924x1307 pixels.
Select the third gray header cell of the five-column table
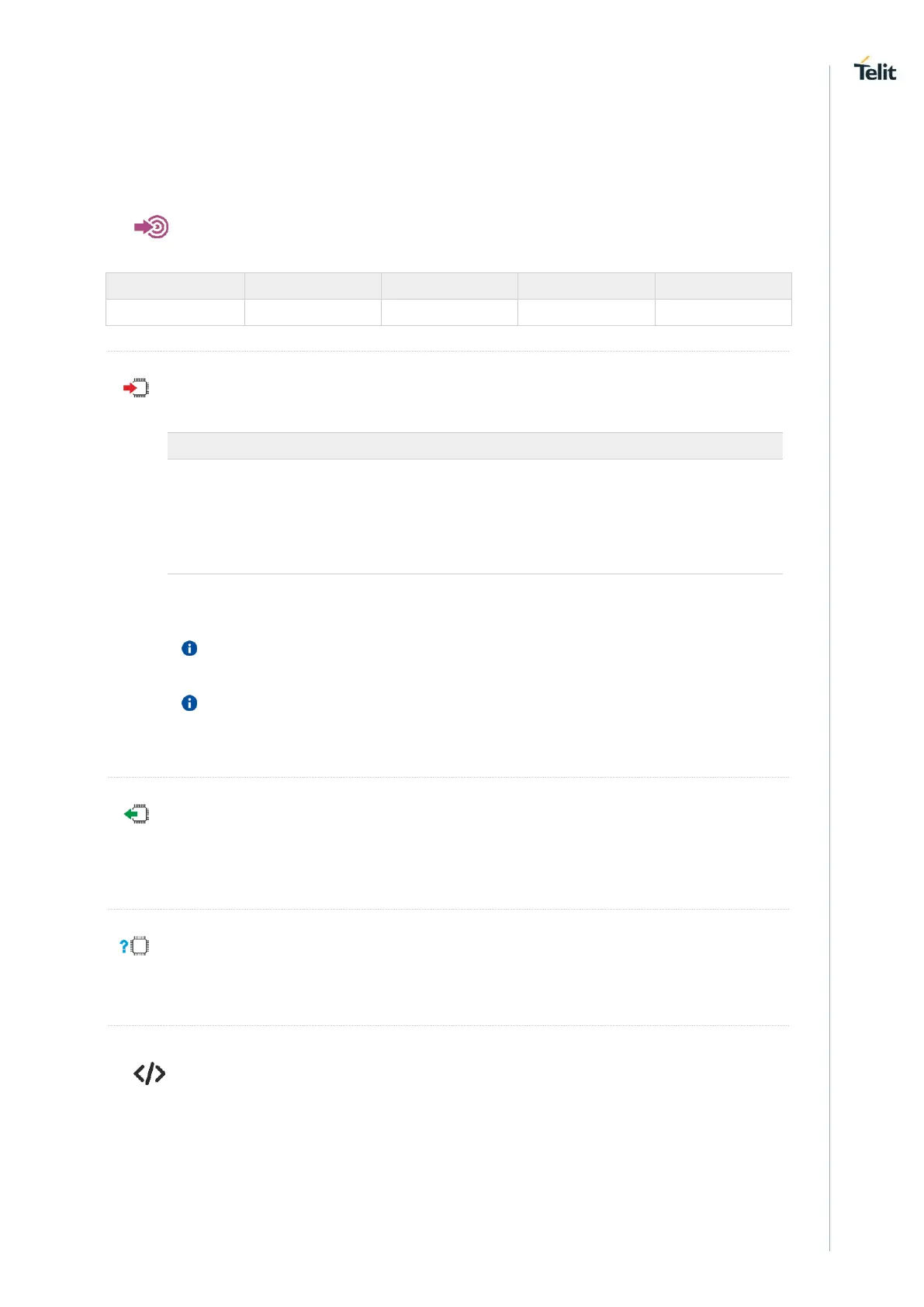449,286
